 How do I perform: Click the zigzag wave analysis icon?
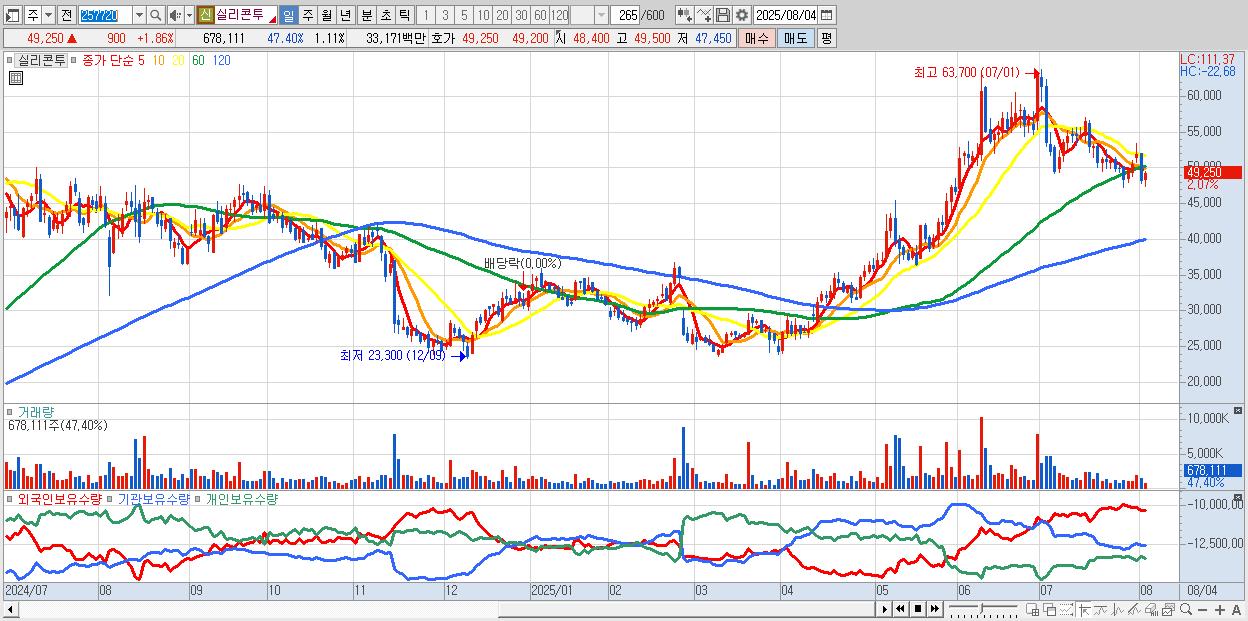[x=1118, y=609]
